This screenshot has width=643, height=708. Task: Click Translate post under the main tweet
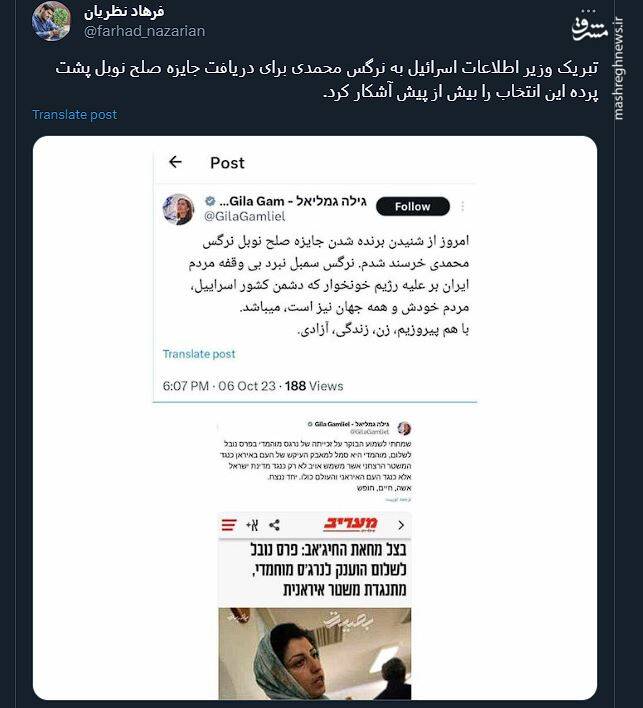coord(75,115)
